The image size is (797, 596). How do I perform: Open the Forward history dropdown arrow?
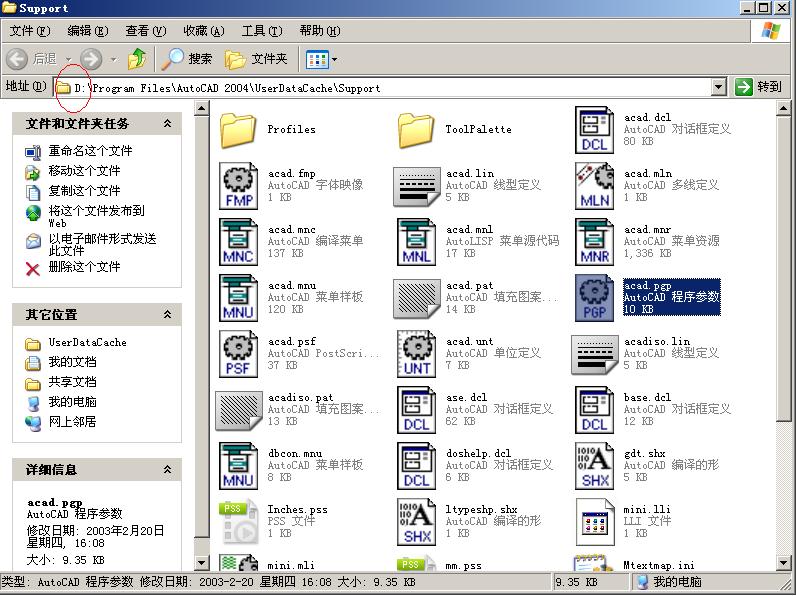click(113, 59)
